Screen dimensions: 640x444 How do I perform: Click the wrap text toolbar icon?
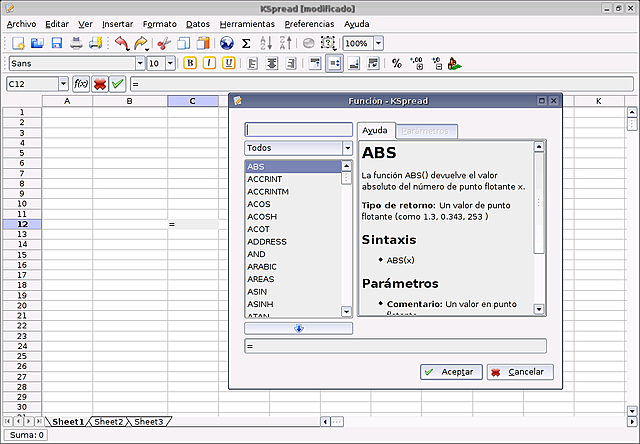(373, 63)
